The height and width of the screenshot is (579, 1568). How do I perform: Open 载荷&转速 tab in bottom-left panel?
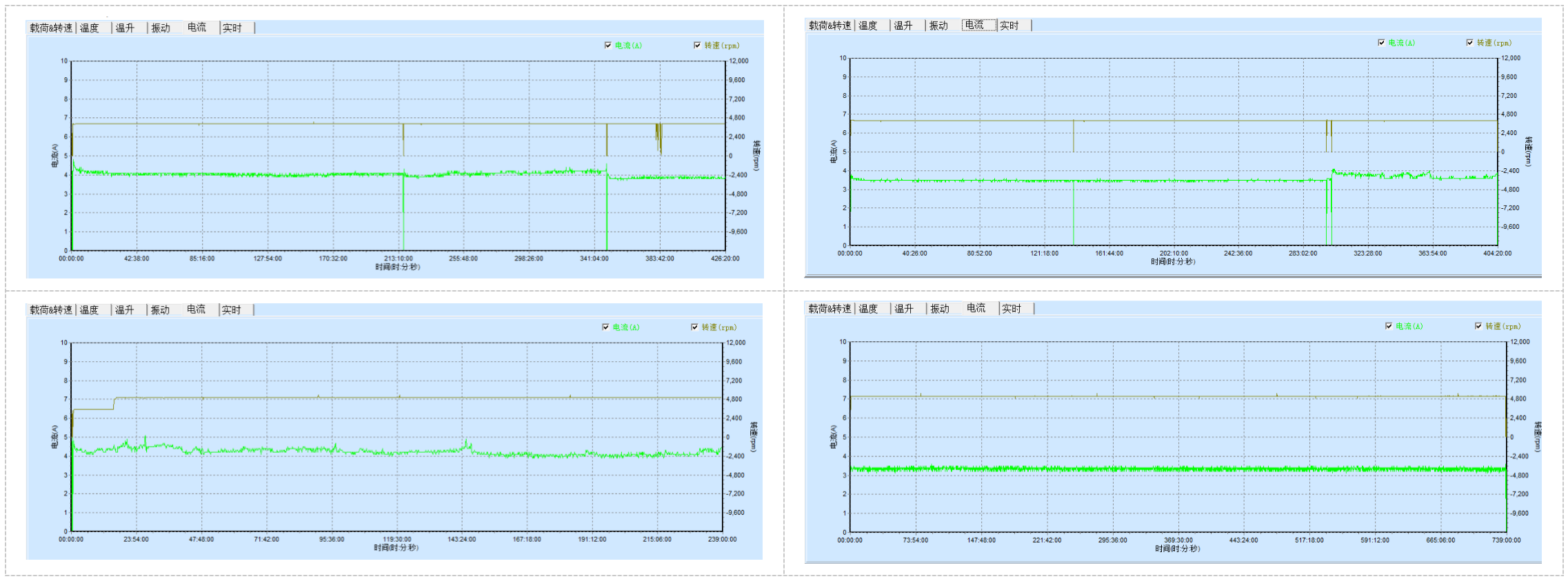51,310
